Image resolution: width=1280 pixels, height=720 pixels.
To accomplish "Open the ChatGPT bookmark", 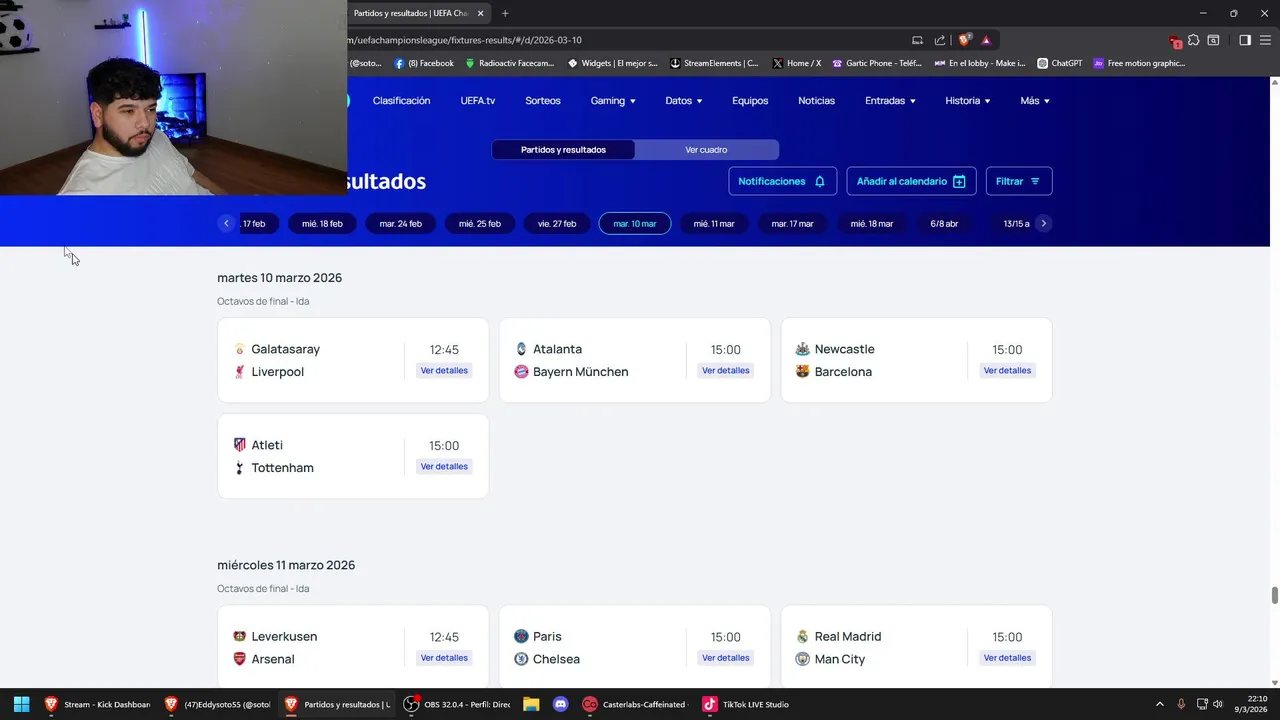I will coord(1060,63).
